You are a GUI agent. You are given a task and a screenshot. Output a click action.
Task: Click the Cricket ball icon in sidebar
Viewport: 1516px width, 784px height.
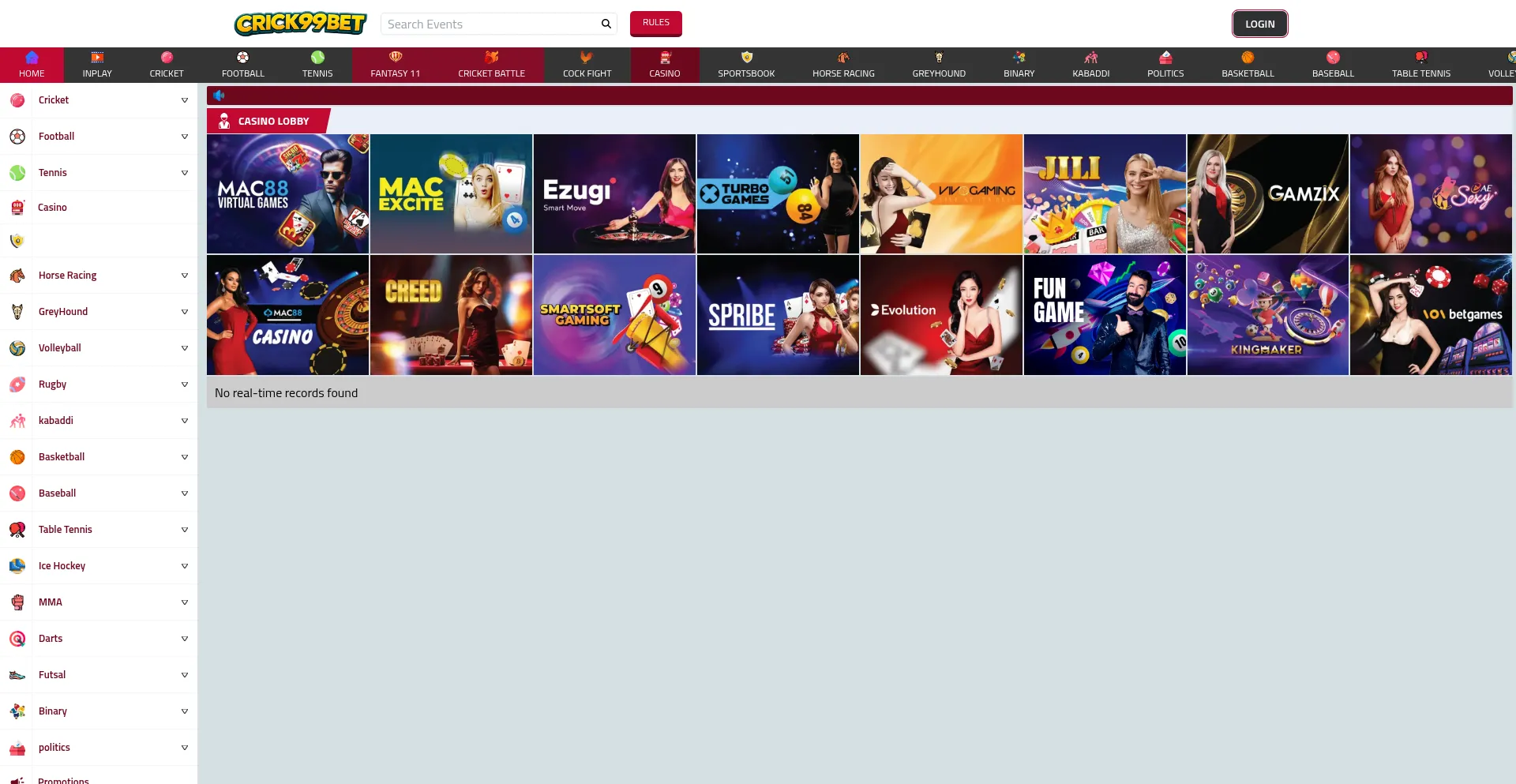(x=17, y=100)
